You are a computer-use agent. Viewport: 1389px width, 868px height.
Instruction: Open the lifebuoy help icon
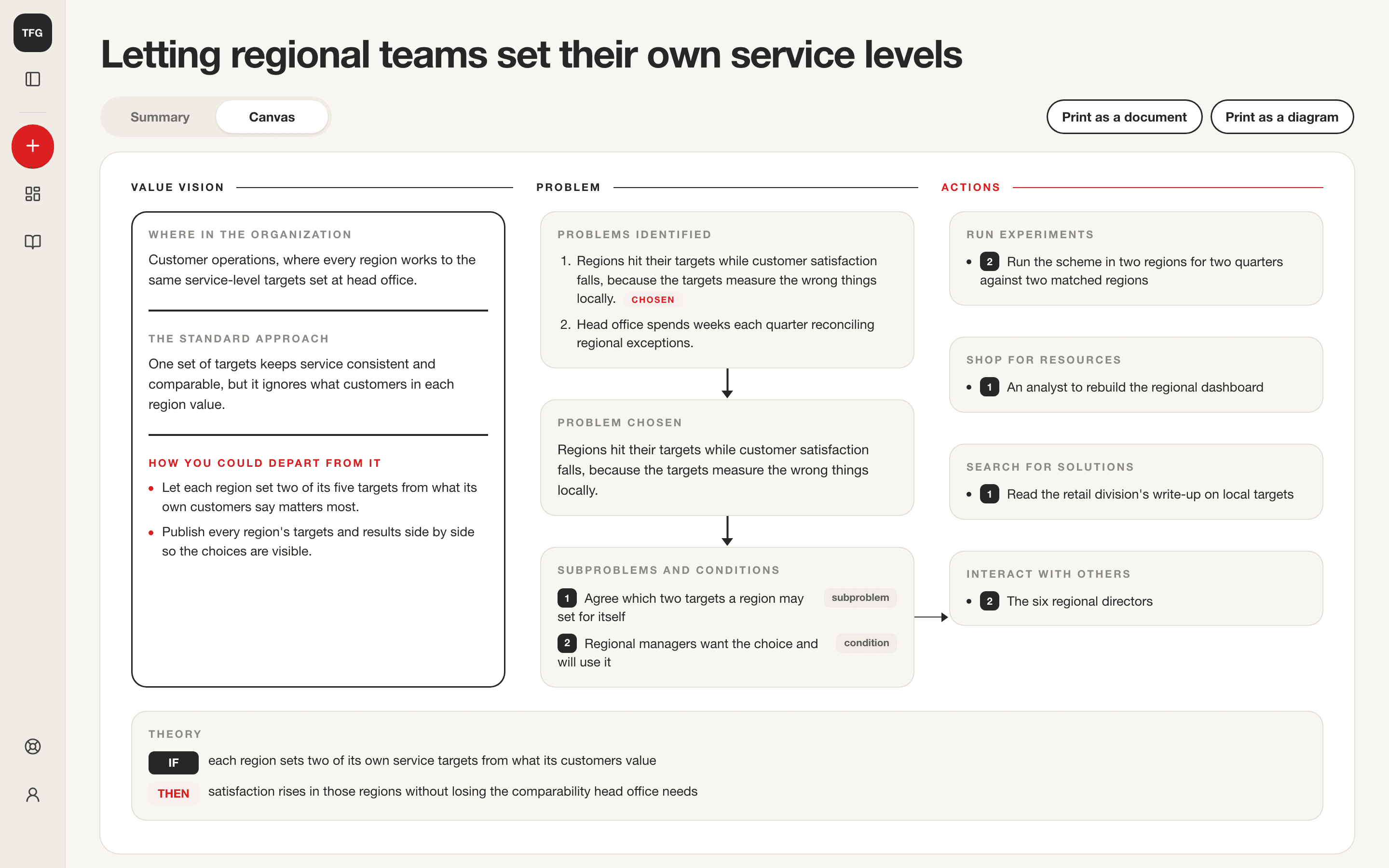(33, 746)
